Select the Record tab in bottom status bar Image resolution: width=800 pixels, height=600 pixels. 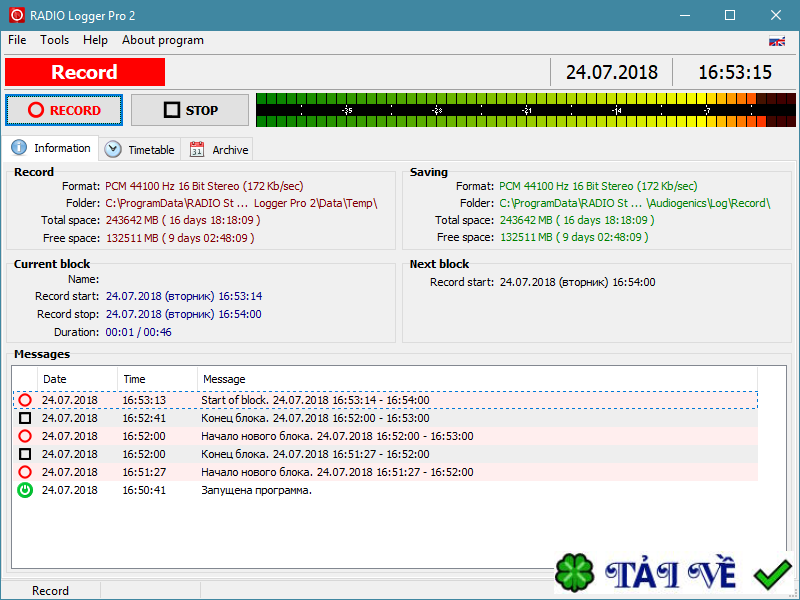click(51, 590)
